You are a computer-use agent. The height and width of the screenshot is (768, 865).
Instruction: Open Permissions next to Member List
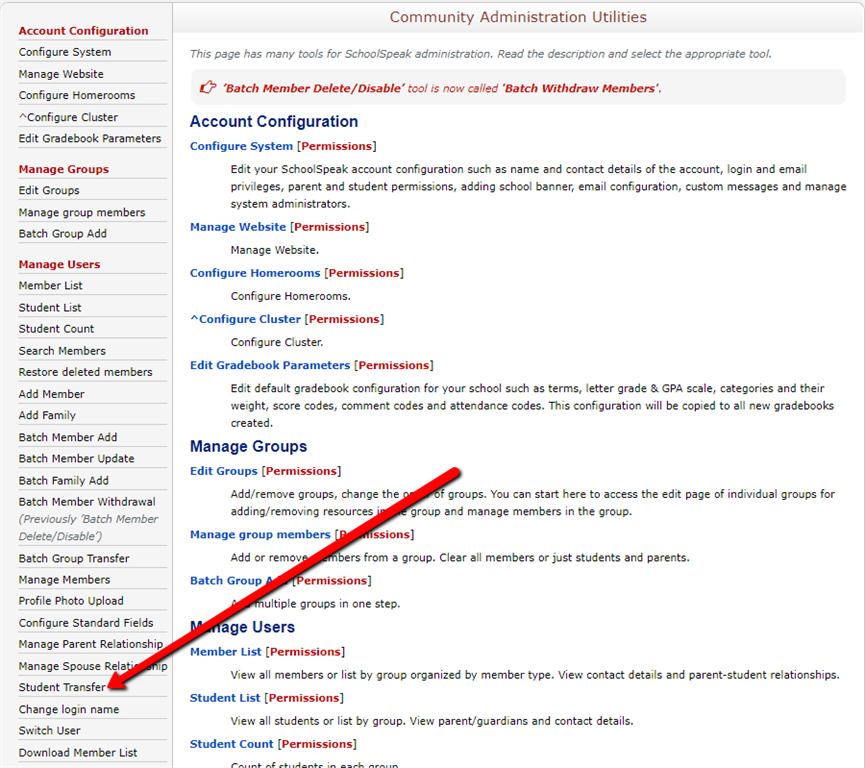pos(305,652)
